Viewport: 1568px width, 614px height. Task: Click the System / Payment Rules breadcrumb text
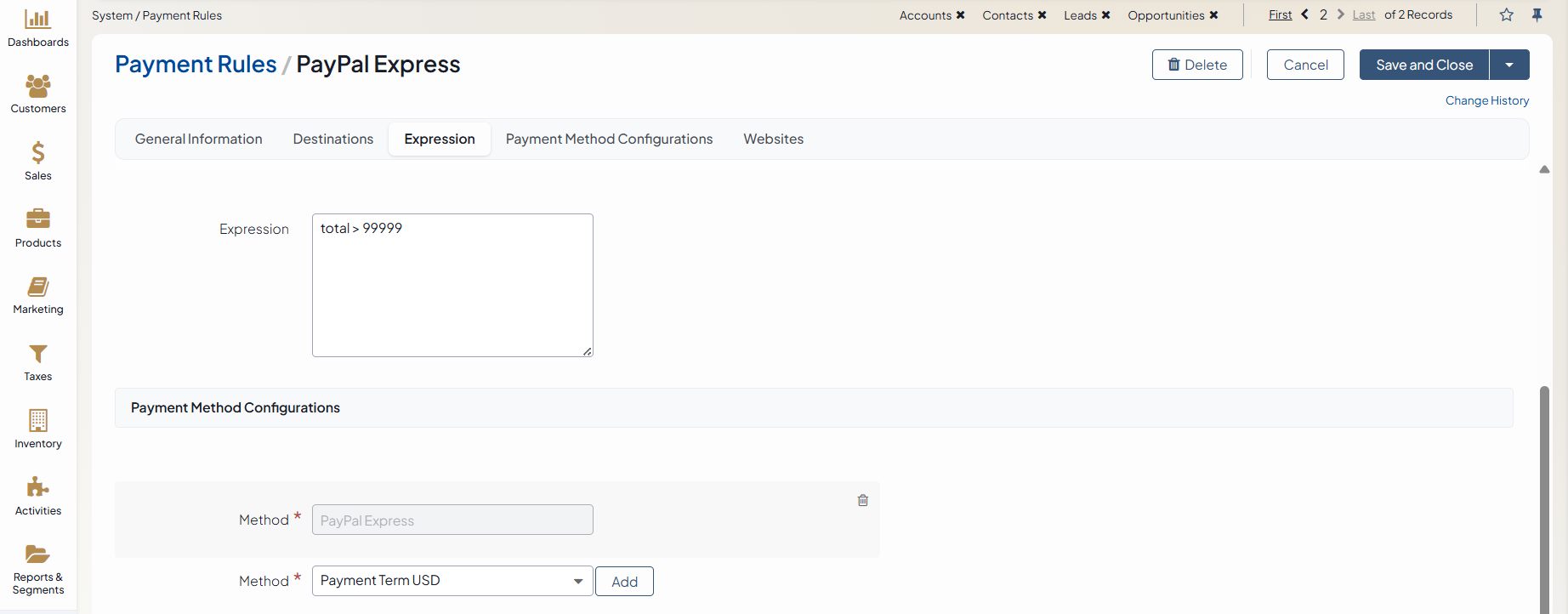coord(156,15)
